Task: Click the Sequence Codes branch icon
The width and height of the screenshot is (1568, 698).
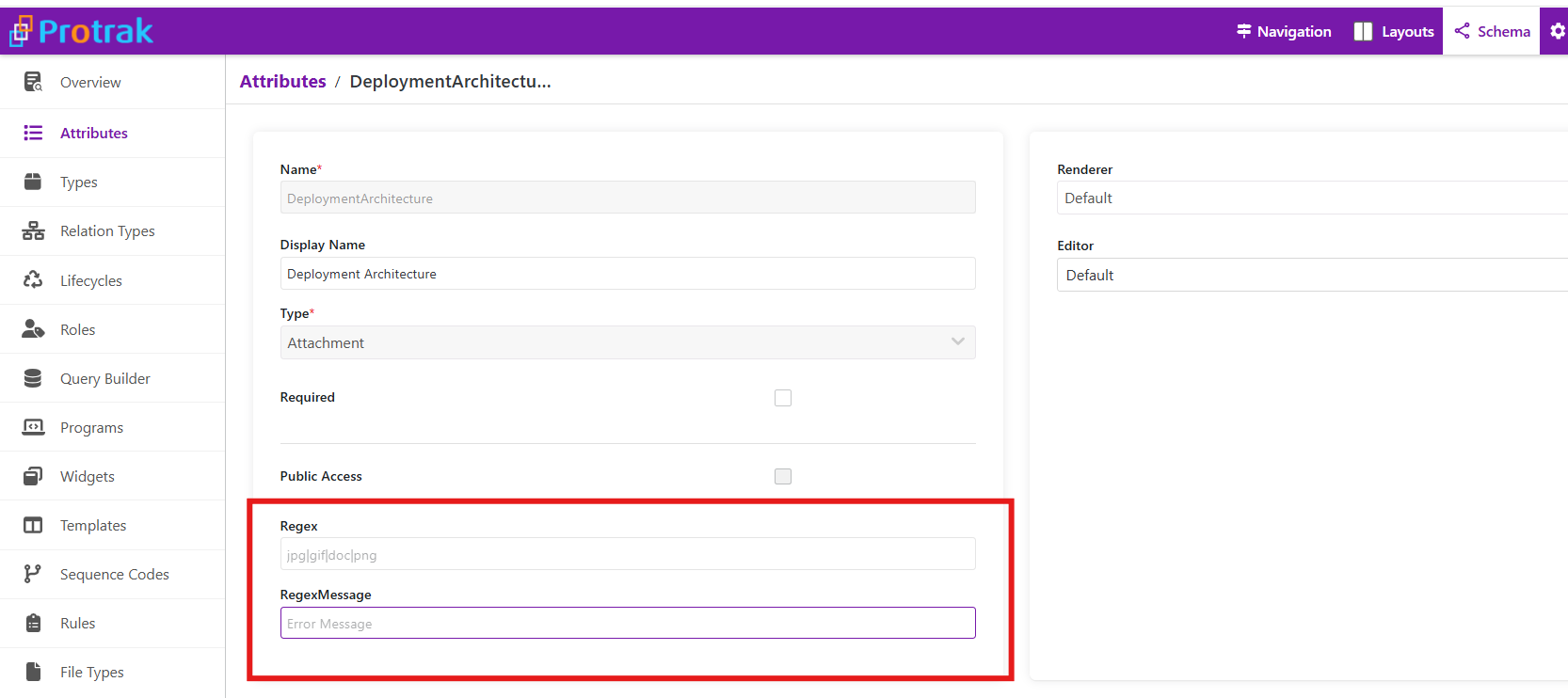Action: click(33, 574)
